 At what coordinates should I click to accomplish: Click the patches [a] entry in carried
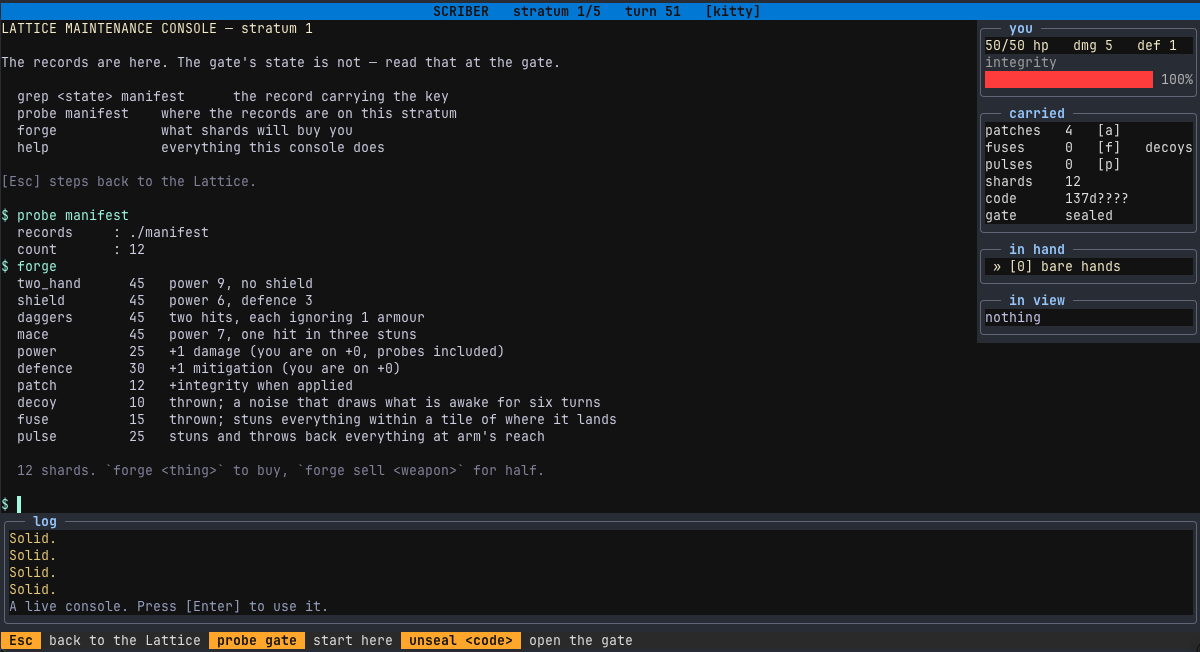pos(1053,130)
